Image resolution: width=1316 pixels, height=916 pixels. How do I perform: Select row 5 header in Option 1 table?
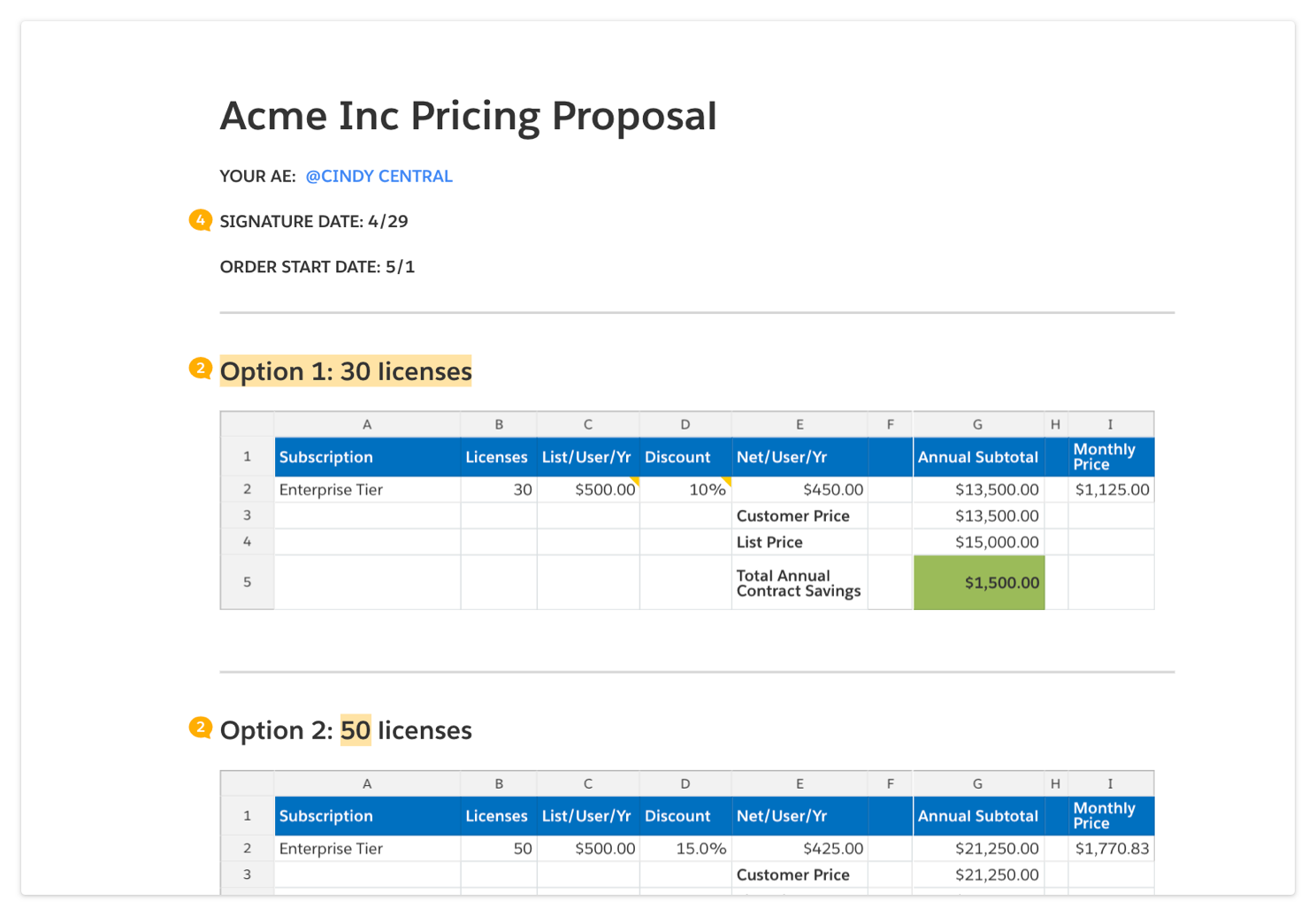pyautogui.click(x=247, y=582)
